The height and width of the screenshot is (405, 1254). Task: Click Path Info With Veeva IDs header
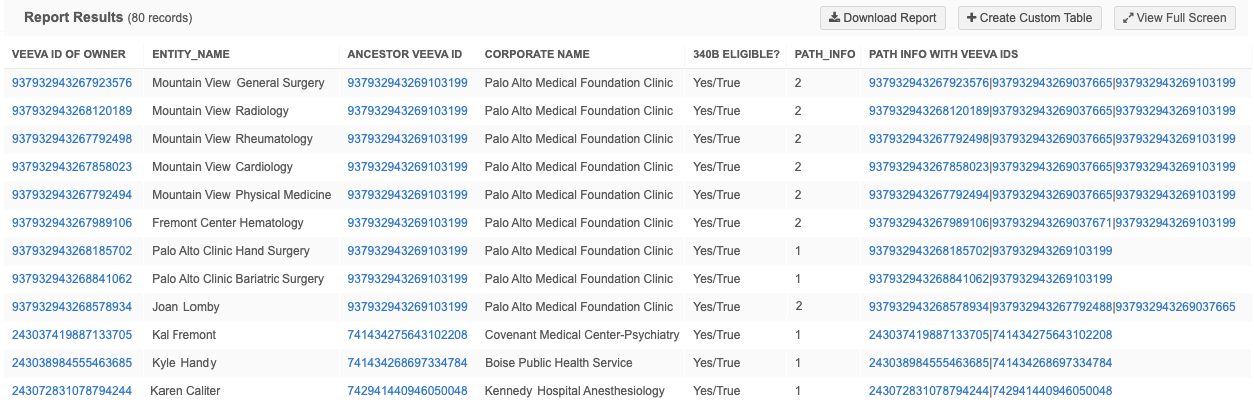coord(944,54)
